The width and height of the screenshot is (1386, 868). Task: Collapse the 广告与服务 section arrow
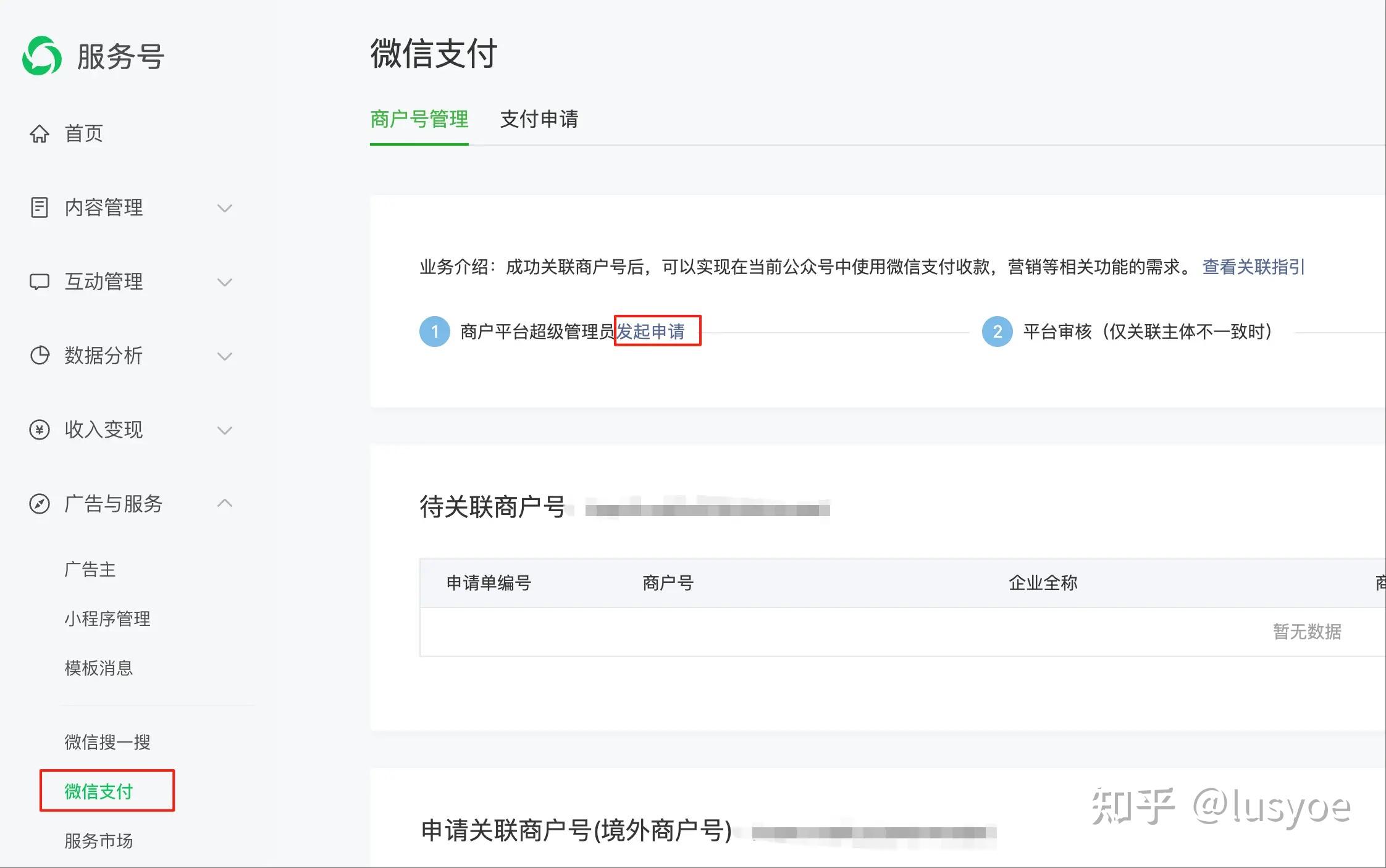click(x=225, y=503)
